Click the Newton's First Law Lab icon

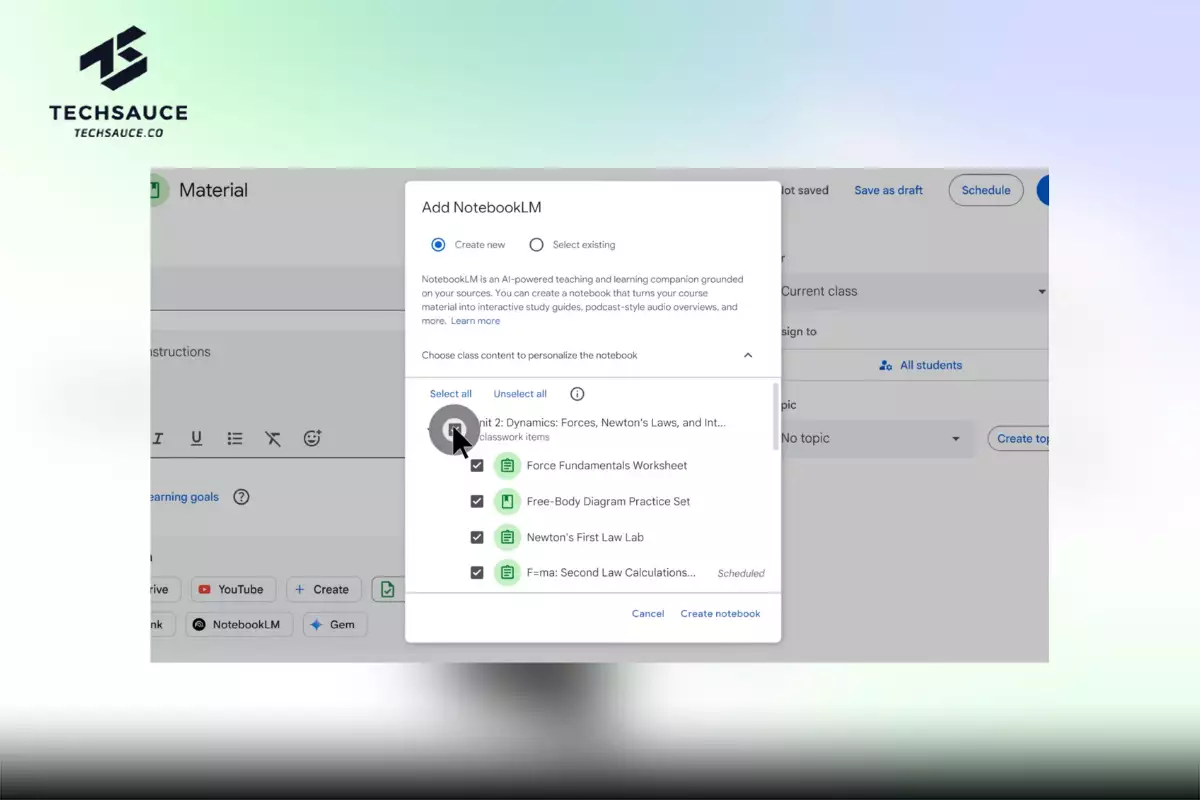tap(508, 537)
